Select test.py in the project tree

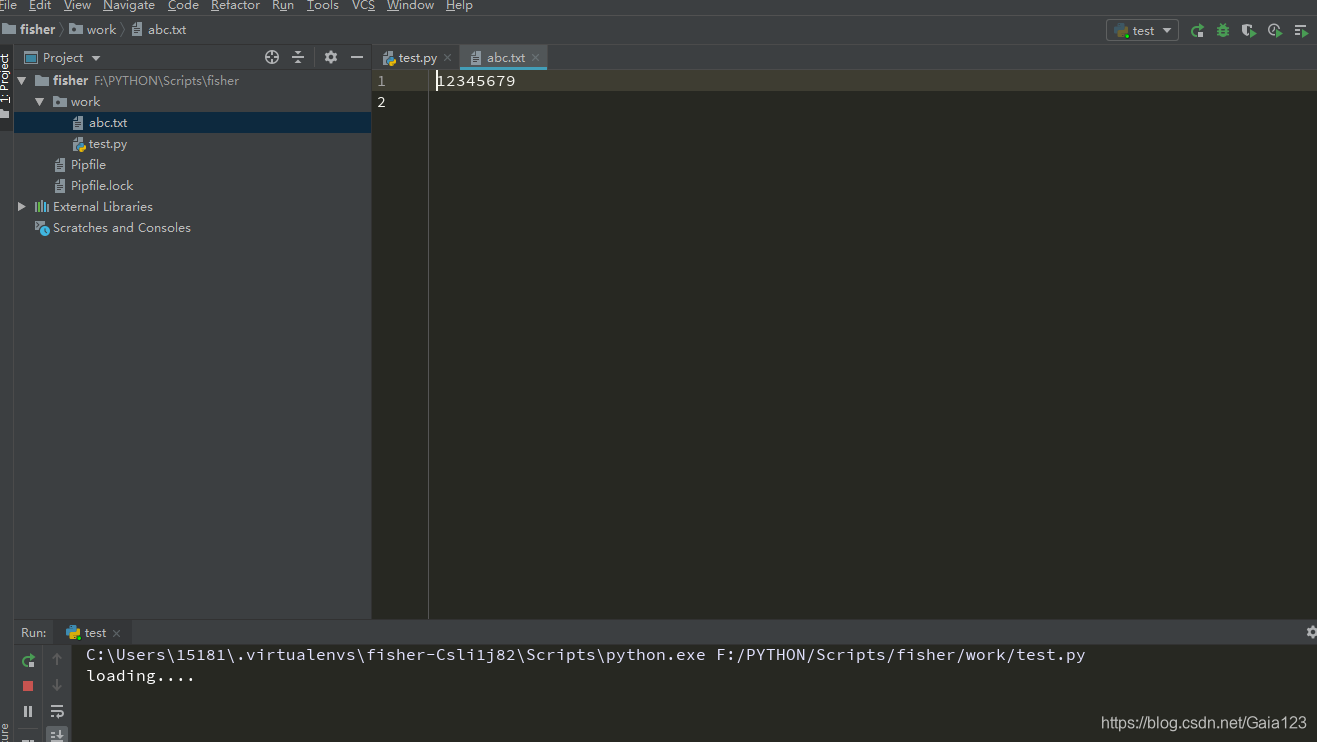click(108, 144)
